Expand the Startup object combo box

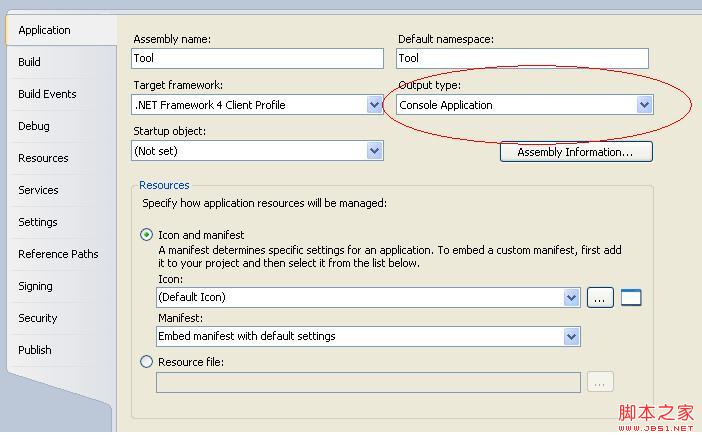click(x=374, y=151)
